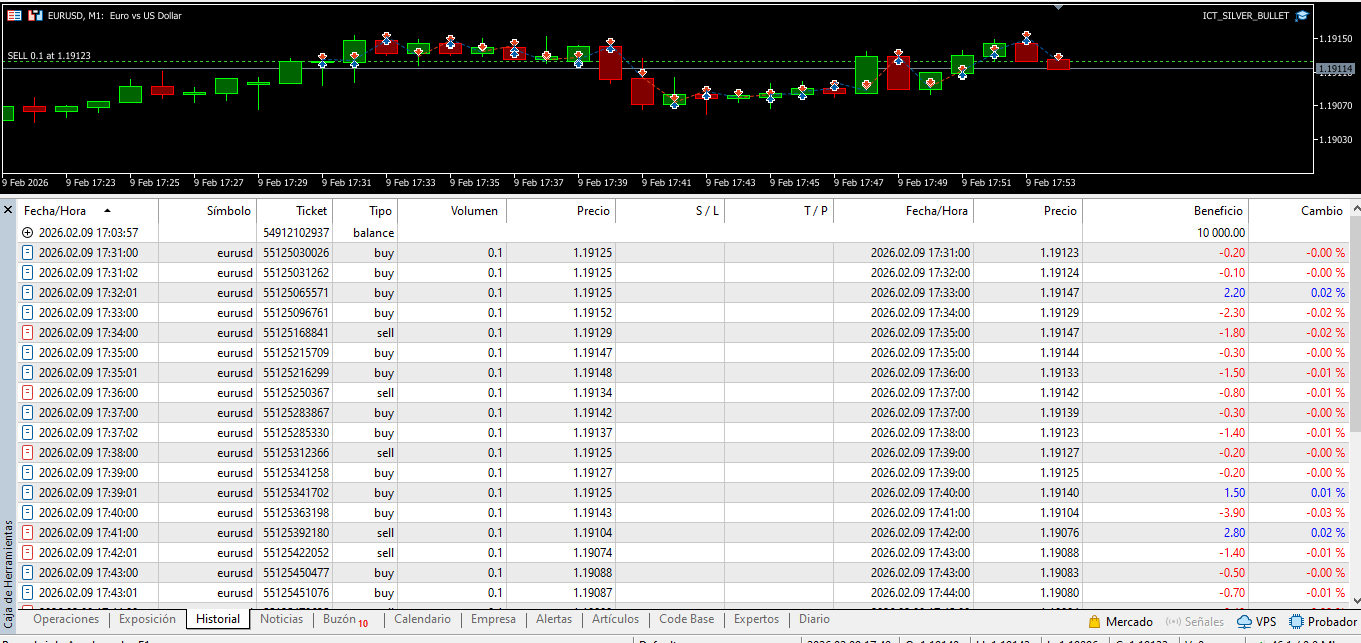Open Mercado with the shopping bag icon
Screen dimensions: 1361x643
pos(1094,622)
